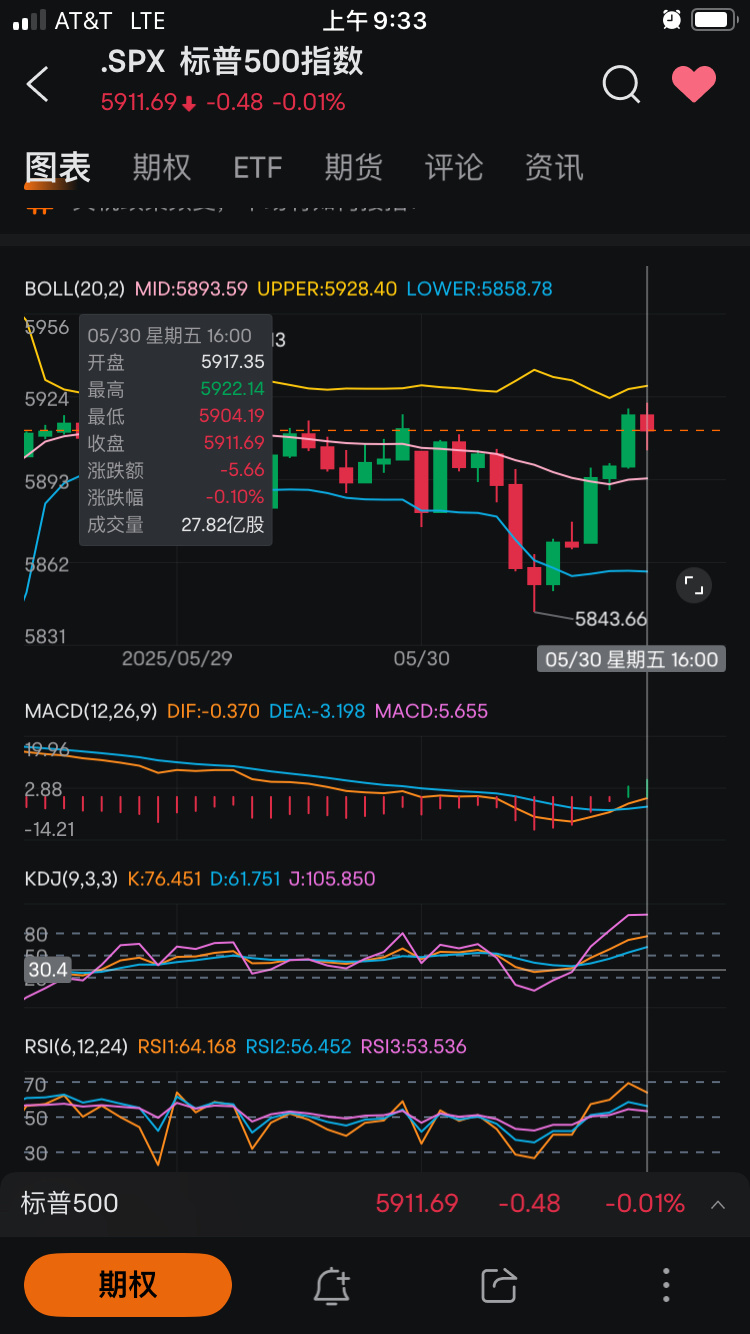This screenshot has width=750, height=1334.
Task: Tap the 成交量 27.82亿股 tooltip row
Action: pos(176,524)
